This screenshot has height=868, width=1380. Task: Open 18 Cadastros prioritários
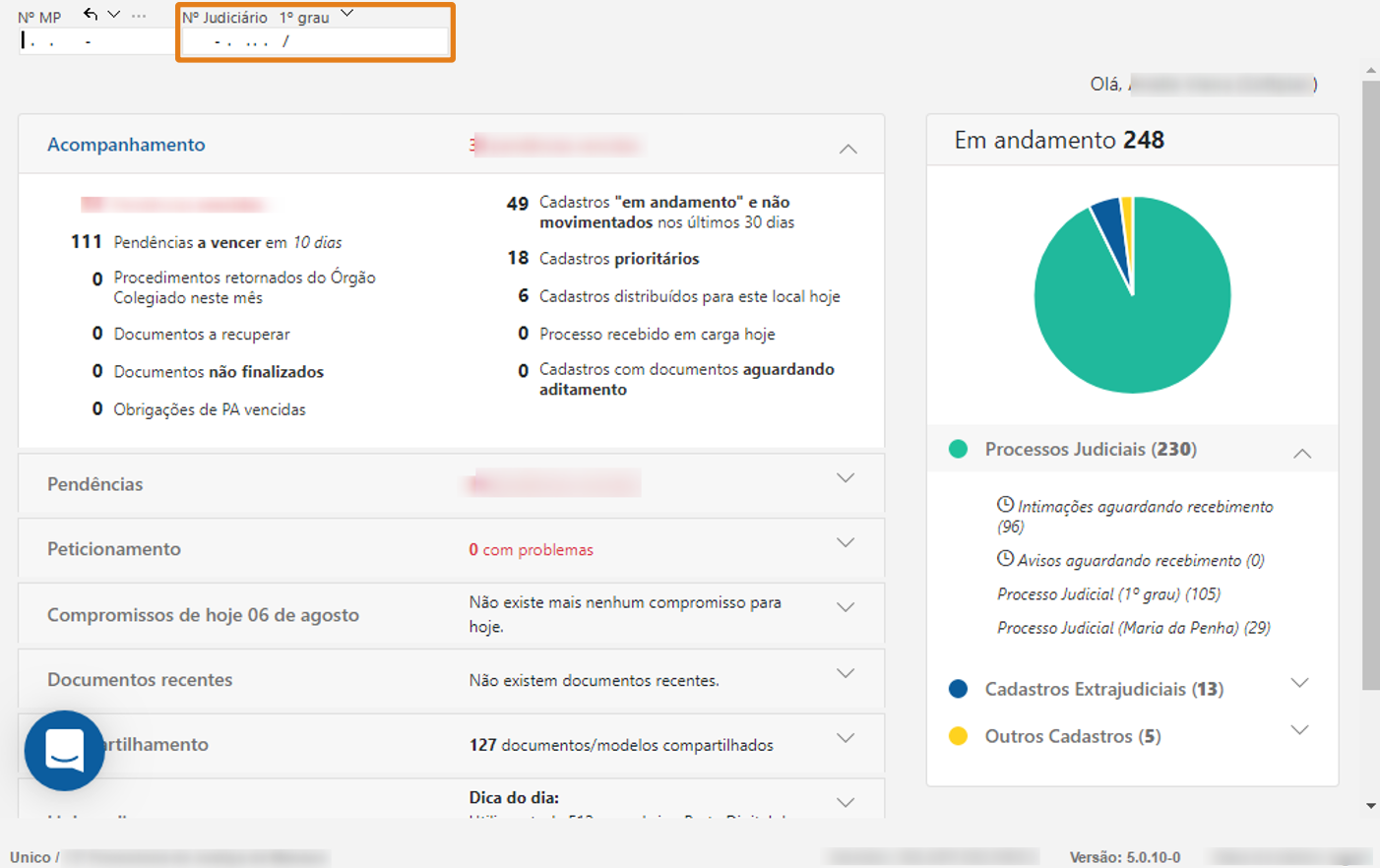point(603,259)
